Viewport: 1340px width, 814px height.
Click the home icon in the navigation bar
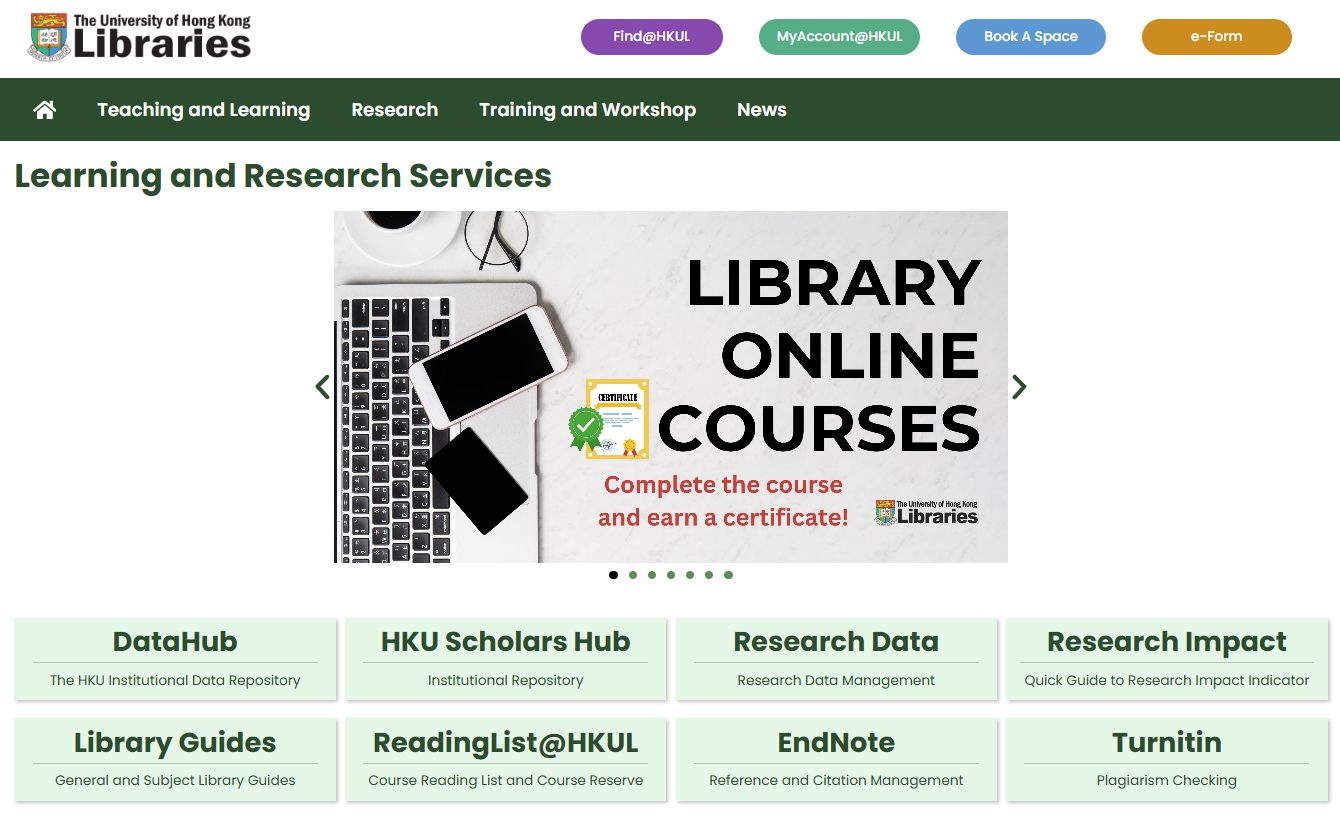44,109
